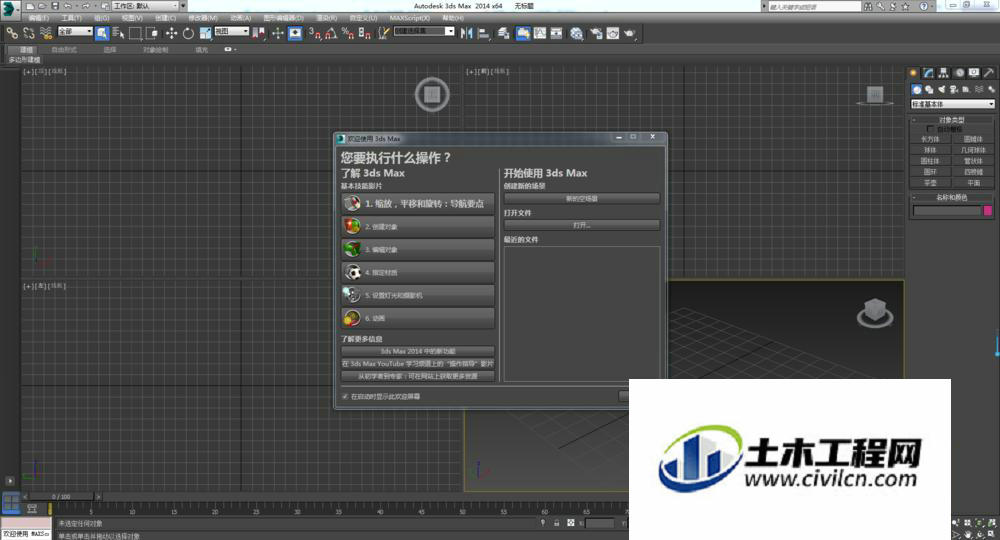
Task: Toggle the Angle Snap icon
Action: (331, 33)
